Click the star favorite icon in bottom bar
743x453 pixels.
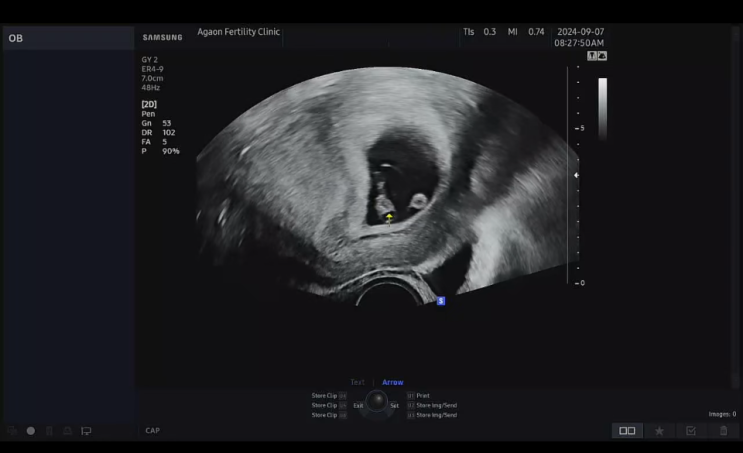coord(659,431)
